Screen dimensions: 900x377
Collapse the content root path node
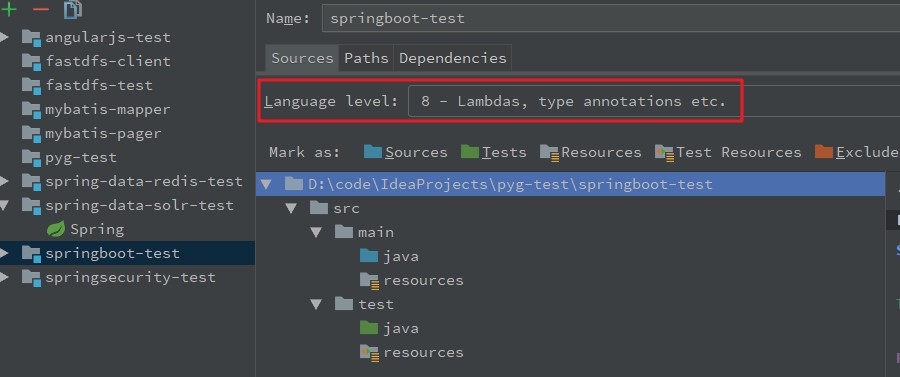(266, 184)
